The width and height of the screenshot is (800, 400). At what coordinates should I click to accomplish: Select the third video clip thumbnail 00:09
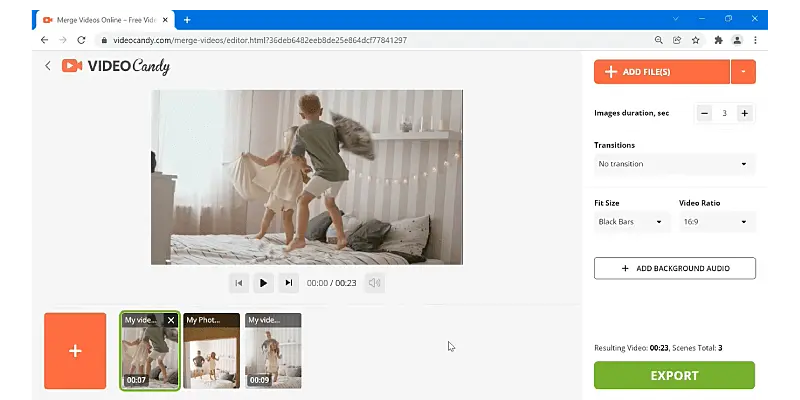273,351
